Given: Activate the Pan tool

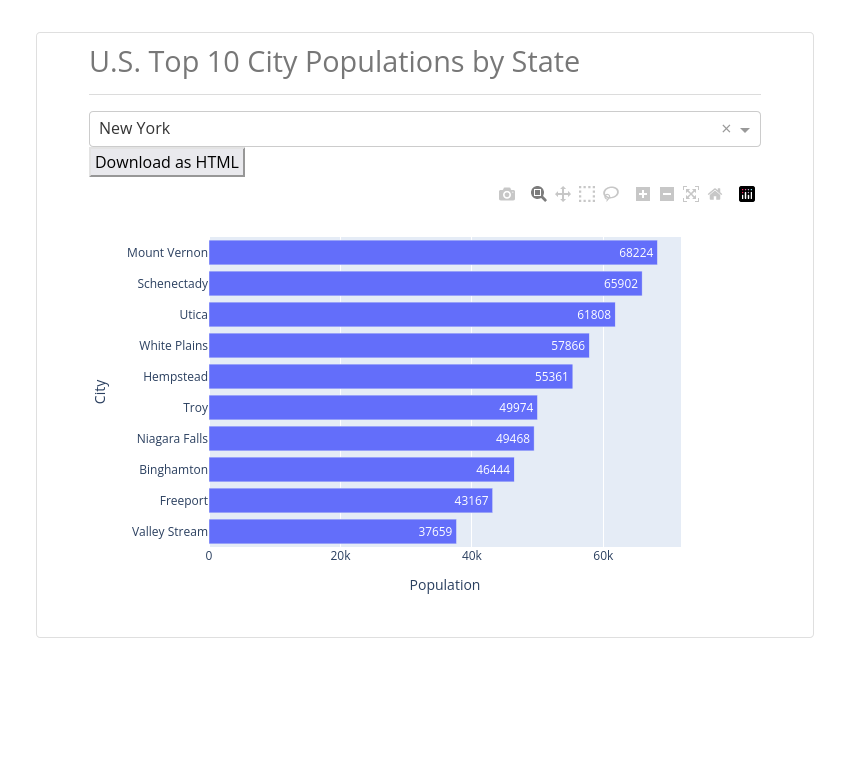Looking at the screenshot, I should [x=563, y=194].
